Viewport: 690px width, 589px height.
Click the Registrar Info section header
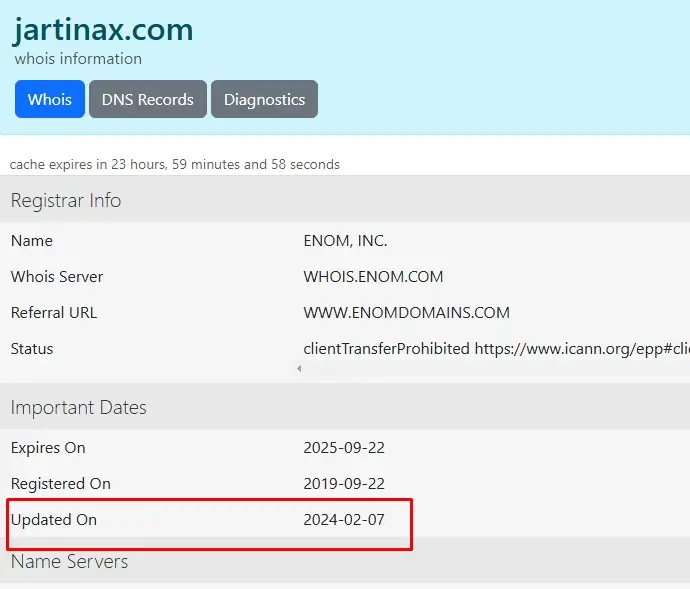[x=66, y=200]
